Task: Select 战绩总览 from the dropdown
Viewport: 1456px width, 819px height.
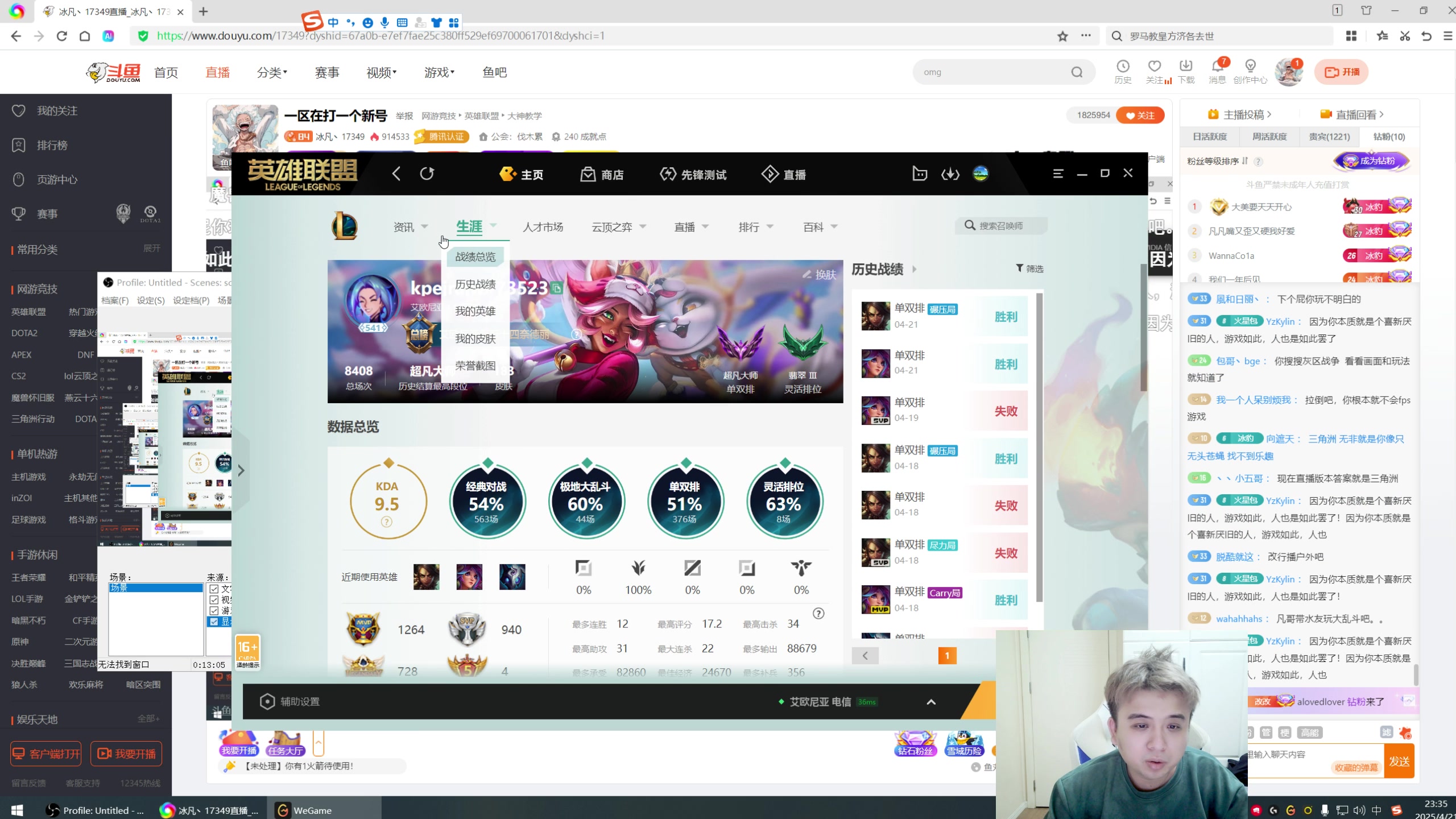Action: [475, 257]
